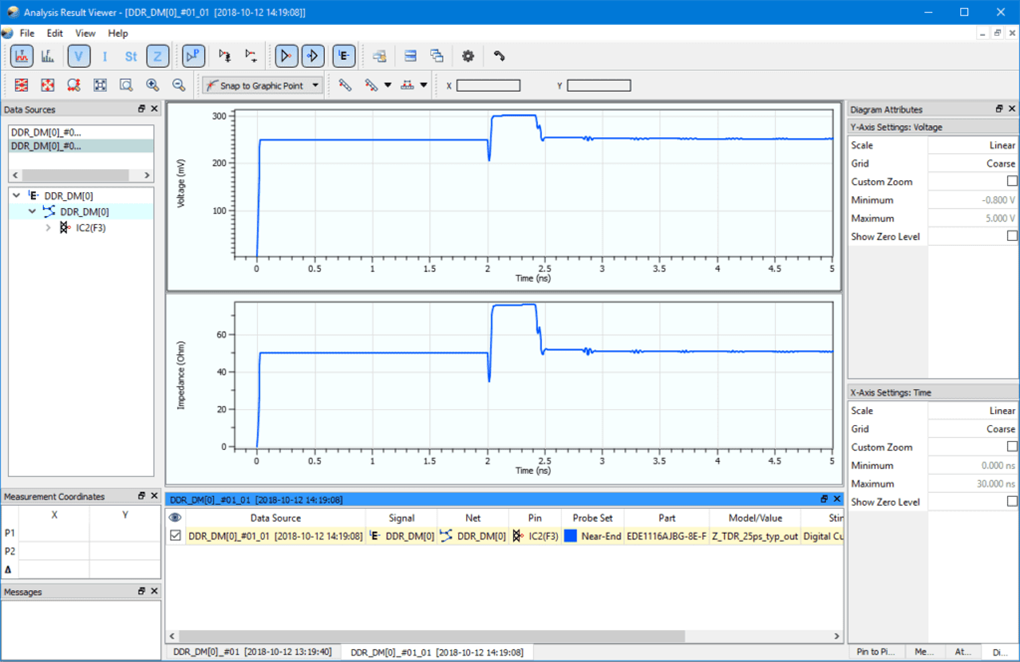1020x662 pixels.
Task: Activate the Current (I) display icon
Action: pos(104,56)
